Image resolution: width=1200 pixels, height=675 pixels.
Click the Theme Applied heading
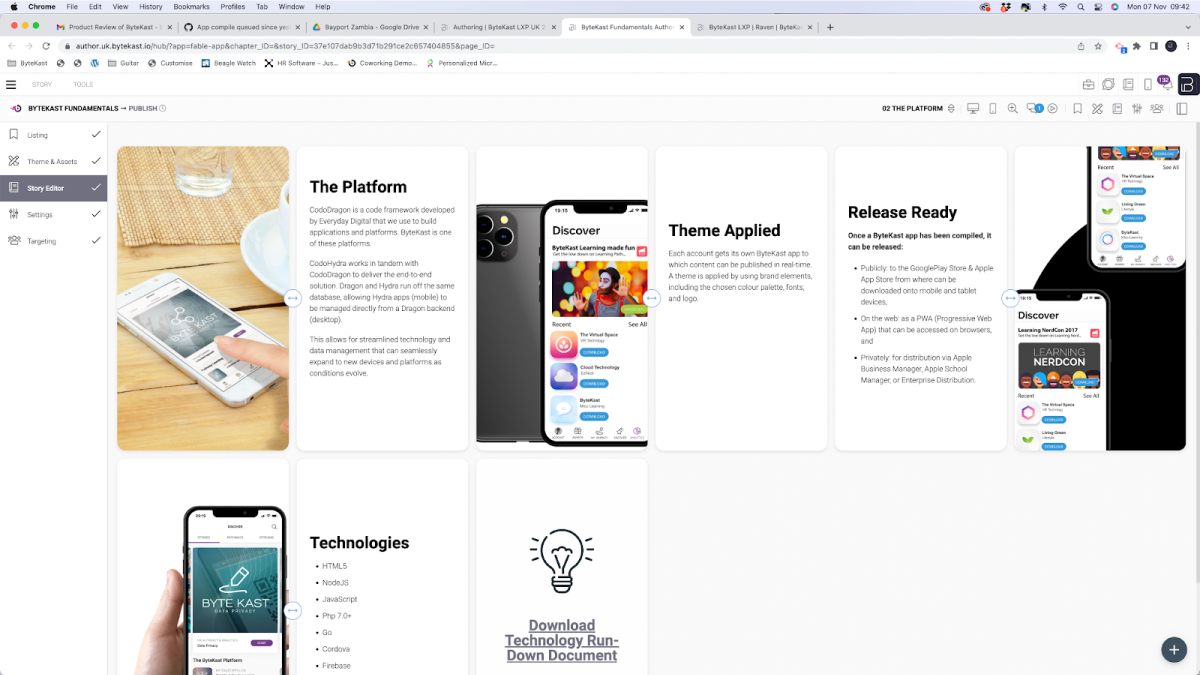[724, 231]
